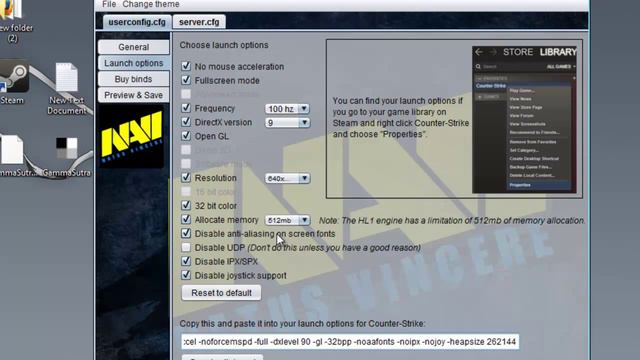The image size is (640, 360).
Task: Toggle Fullscreen mode checkbox
Action: pyautogui.click(x=186, y=80)
